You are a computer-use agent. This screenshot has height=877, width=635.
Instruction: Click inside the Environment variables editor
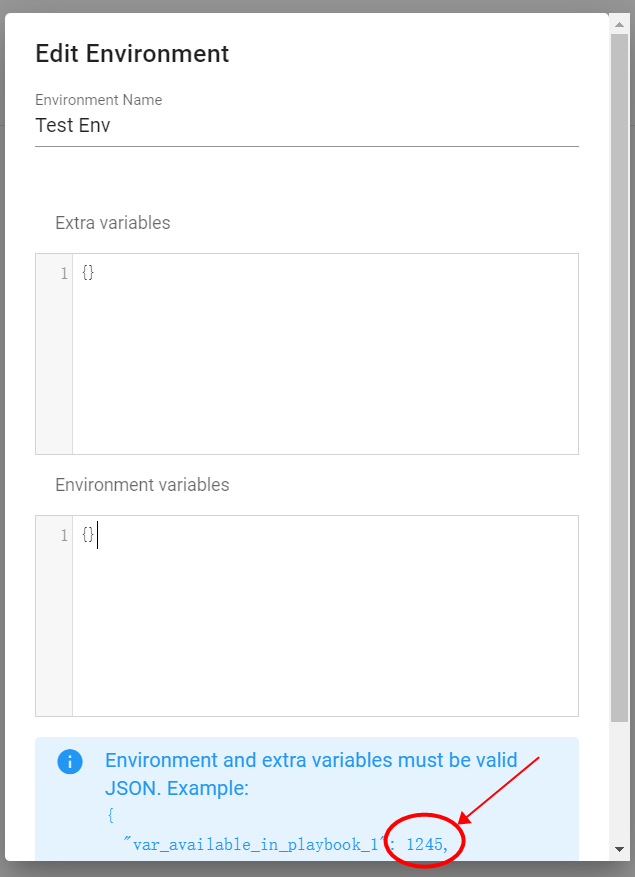325,620
